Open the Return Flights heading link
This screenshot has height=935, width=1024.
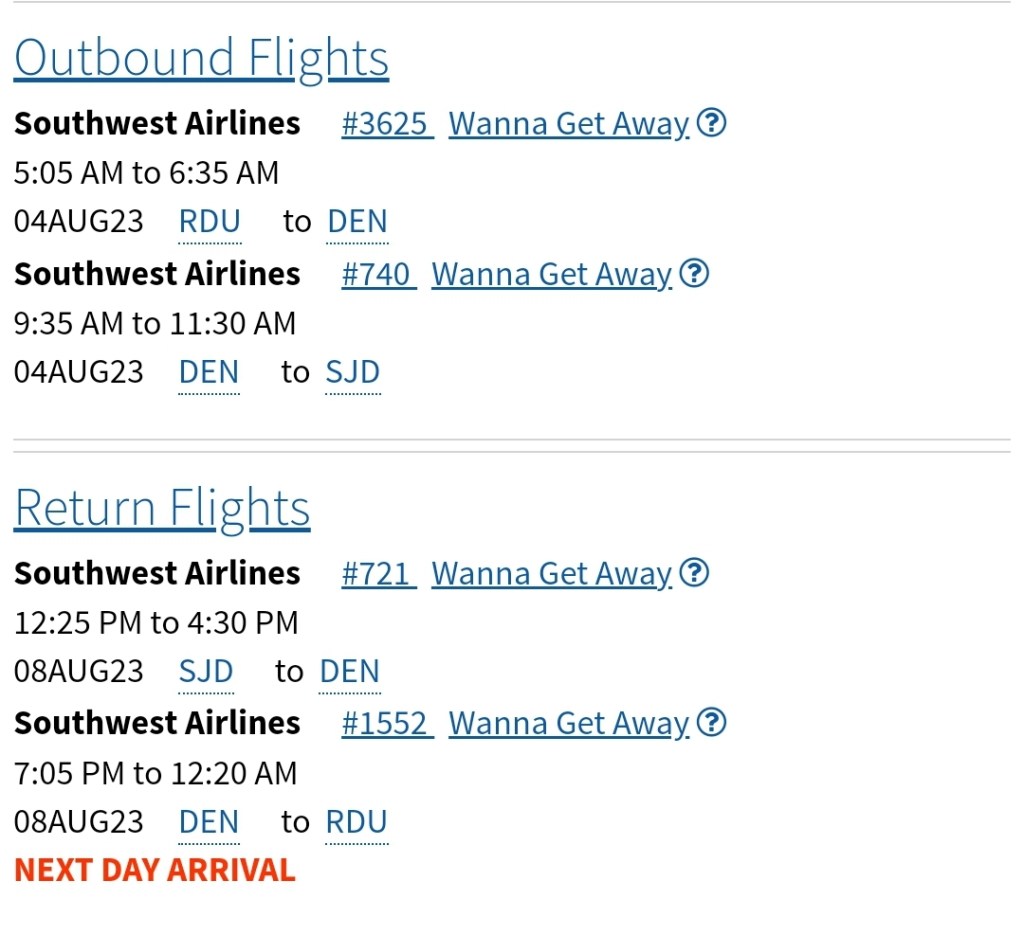(x=162, y=508)
